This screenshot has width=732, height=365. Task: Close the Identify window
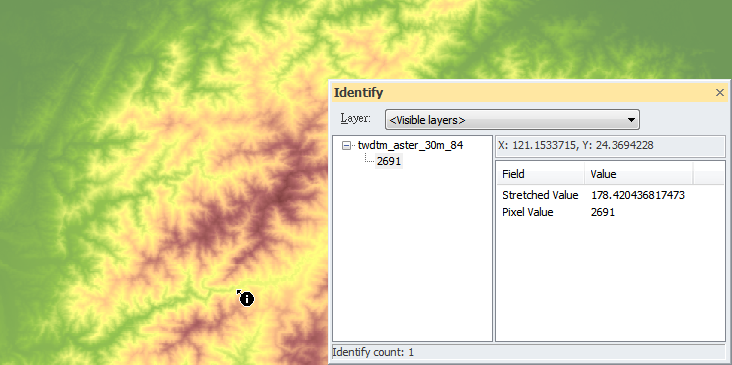719,93
